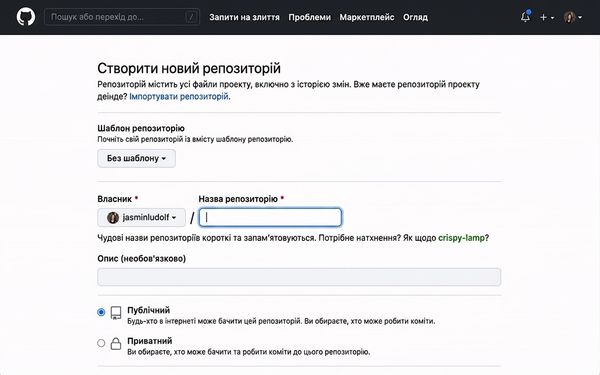
Task: Open "Запити на злиття" in header
Action: coord(244,17)
